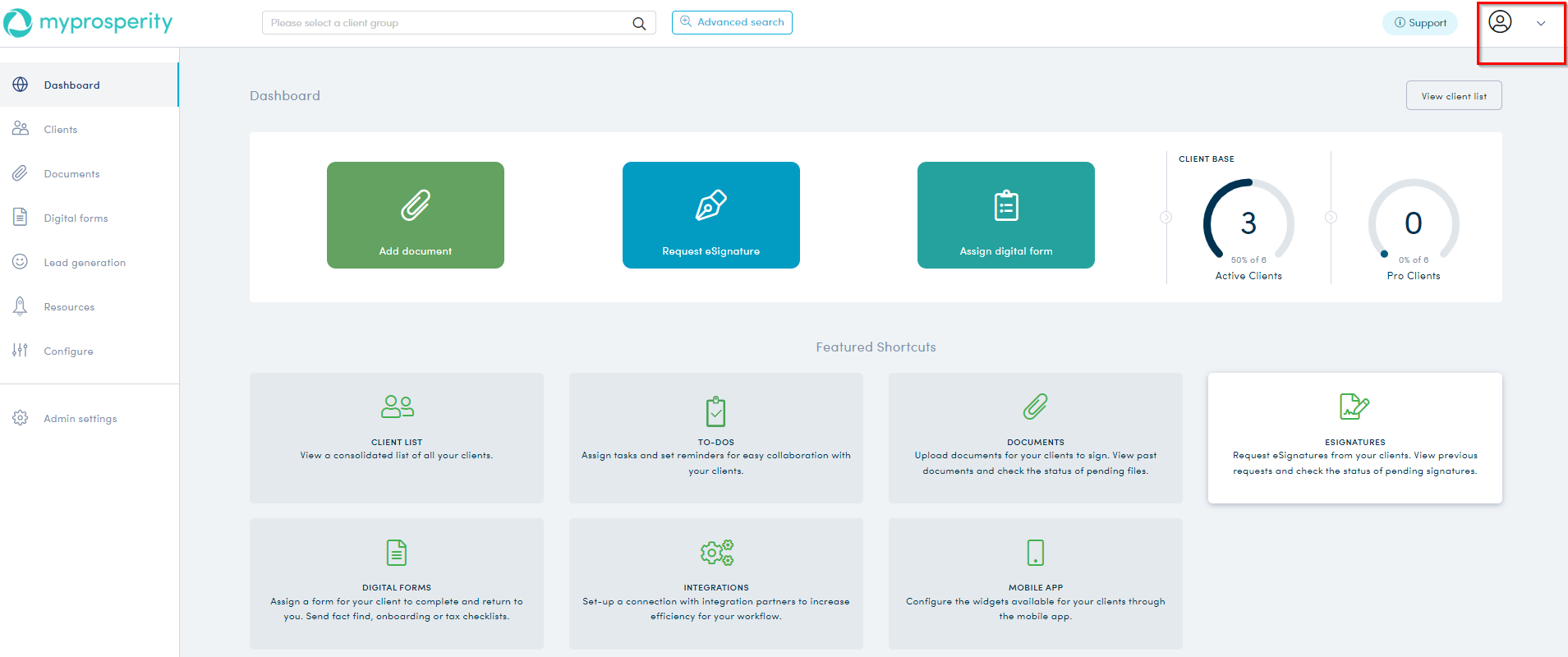Screen dimensions: 1568x657
Task: Focus the client group search field
Action: click(x=448, y=23)
